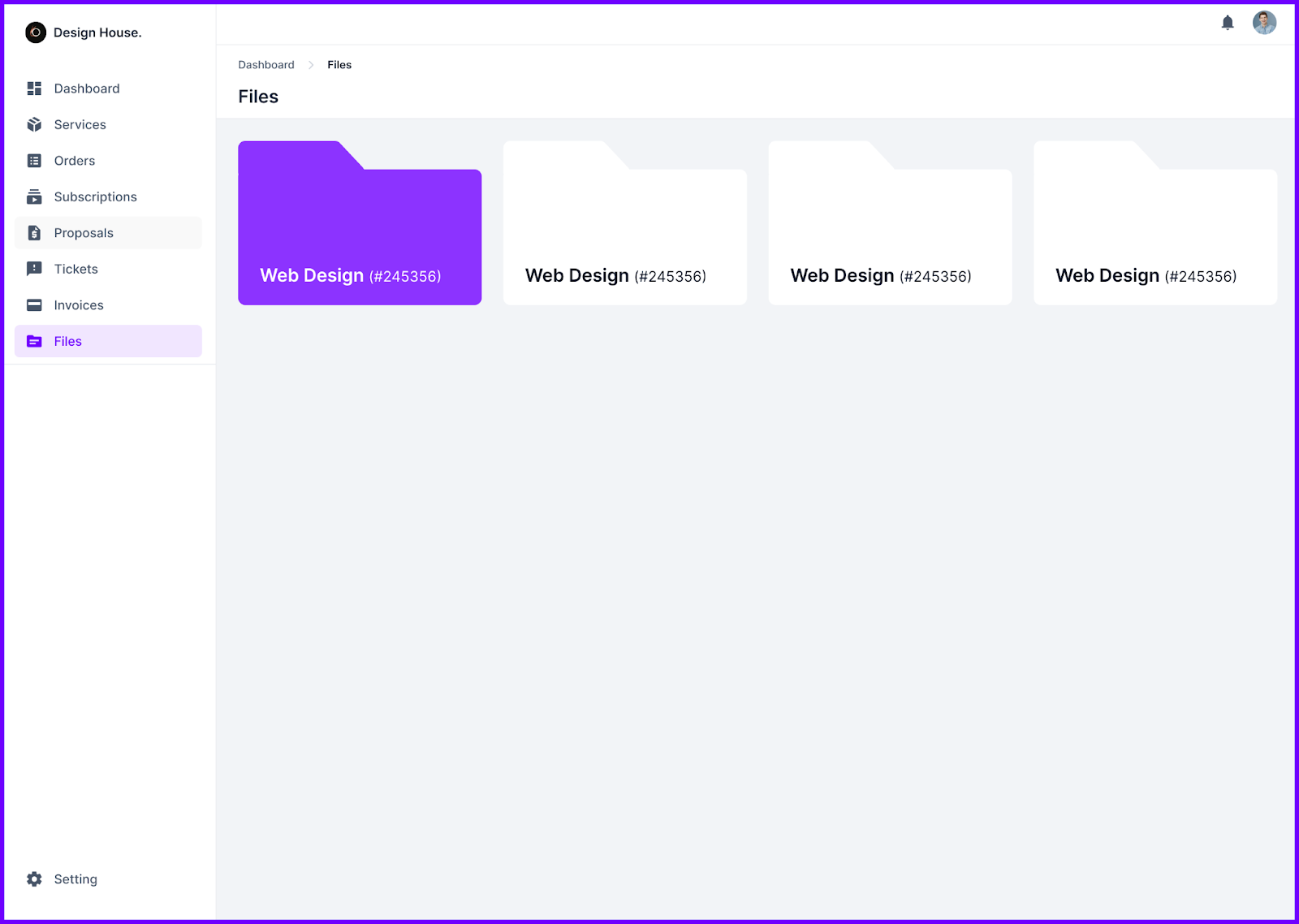The height and width of the screenshot is (924, 1299).
Task: Select the Files breadcrumb entry
Action: tap(339, 64)
